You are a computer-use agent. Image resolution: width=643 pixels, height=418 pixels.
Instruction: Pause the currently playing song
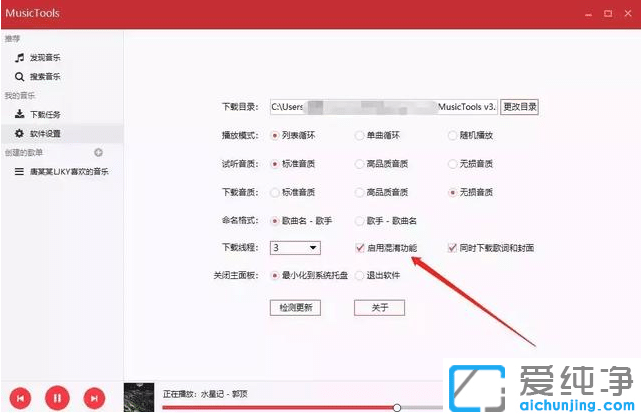click(57, 398)
